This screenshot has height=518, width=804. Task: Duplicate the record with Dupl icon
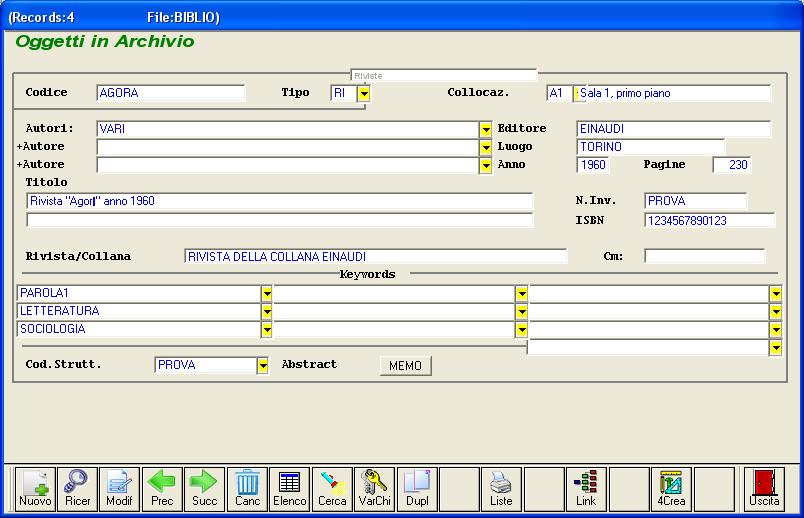point(417,489)
